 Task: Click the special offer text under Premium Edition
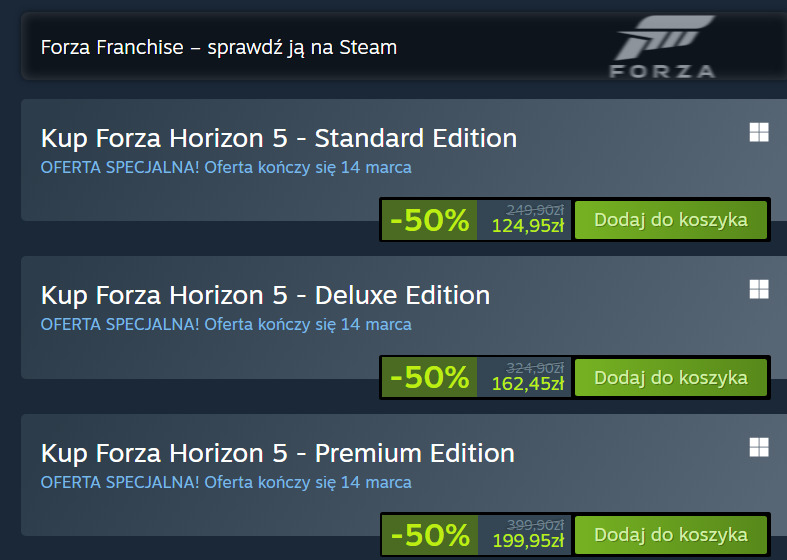point(226,482)
